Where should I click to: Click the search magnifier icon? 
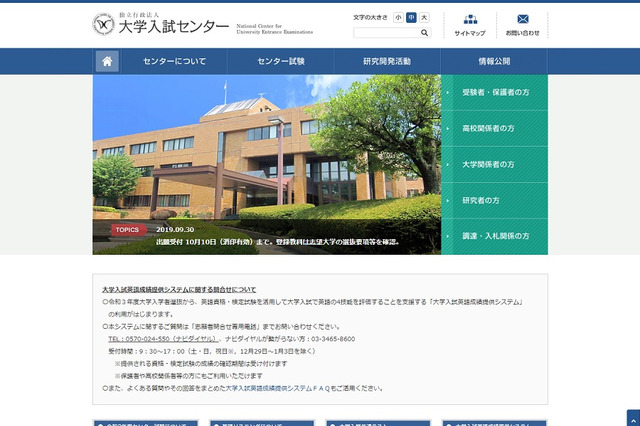coord(424,33)
